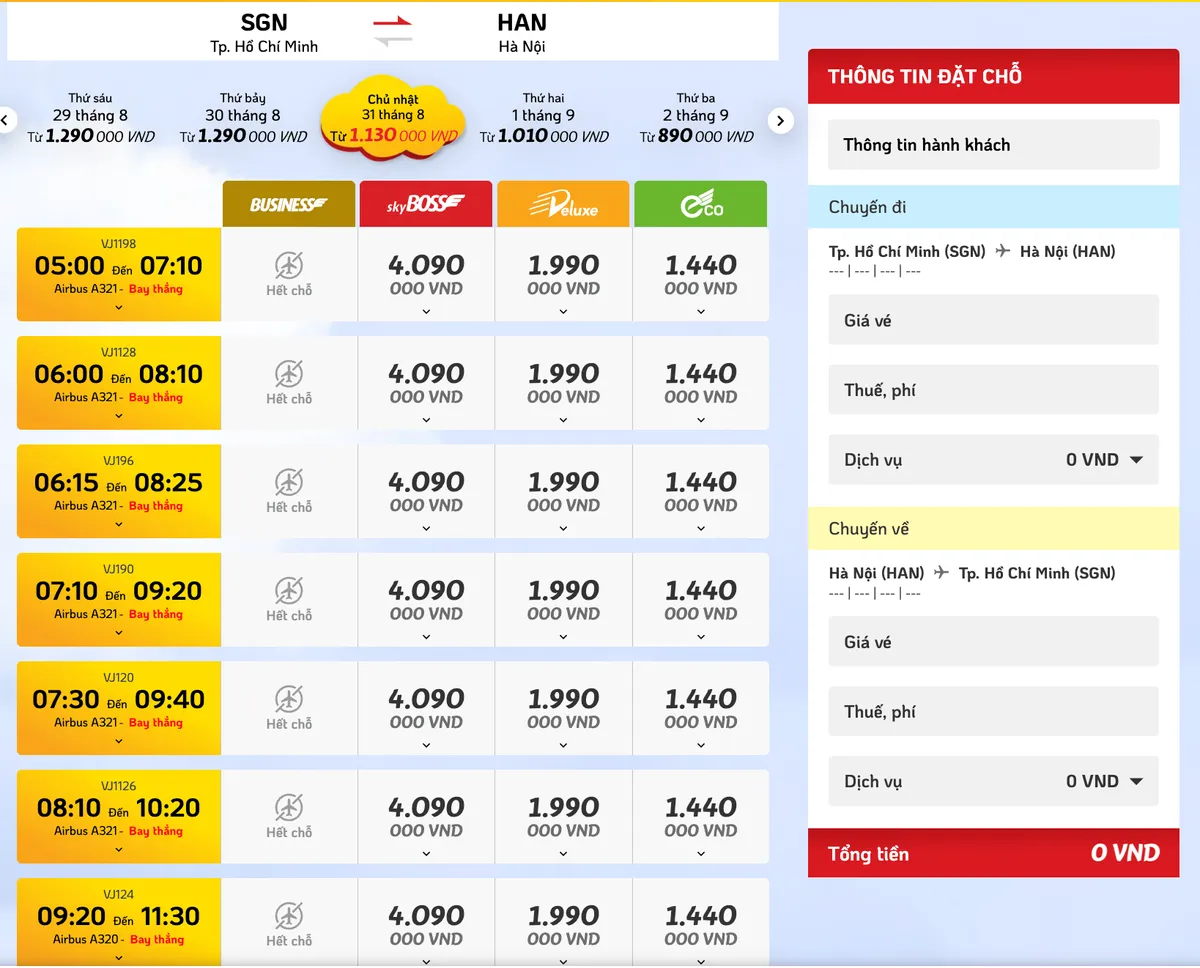Click the Tổng tiền total bar
1200x968 pixels.
[x=994, y=853]
